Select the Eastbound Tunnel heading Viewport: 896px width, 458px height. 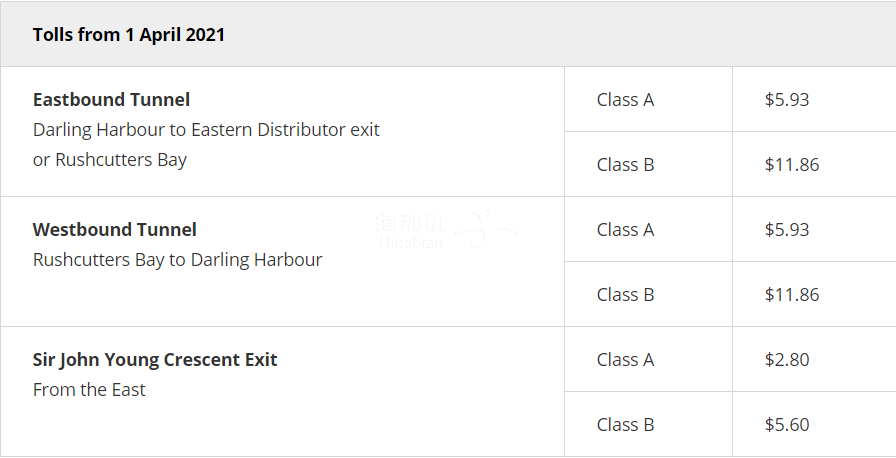click(111, 100)
